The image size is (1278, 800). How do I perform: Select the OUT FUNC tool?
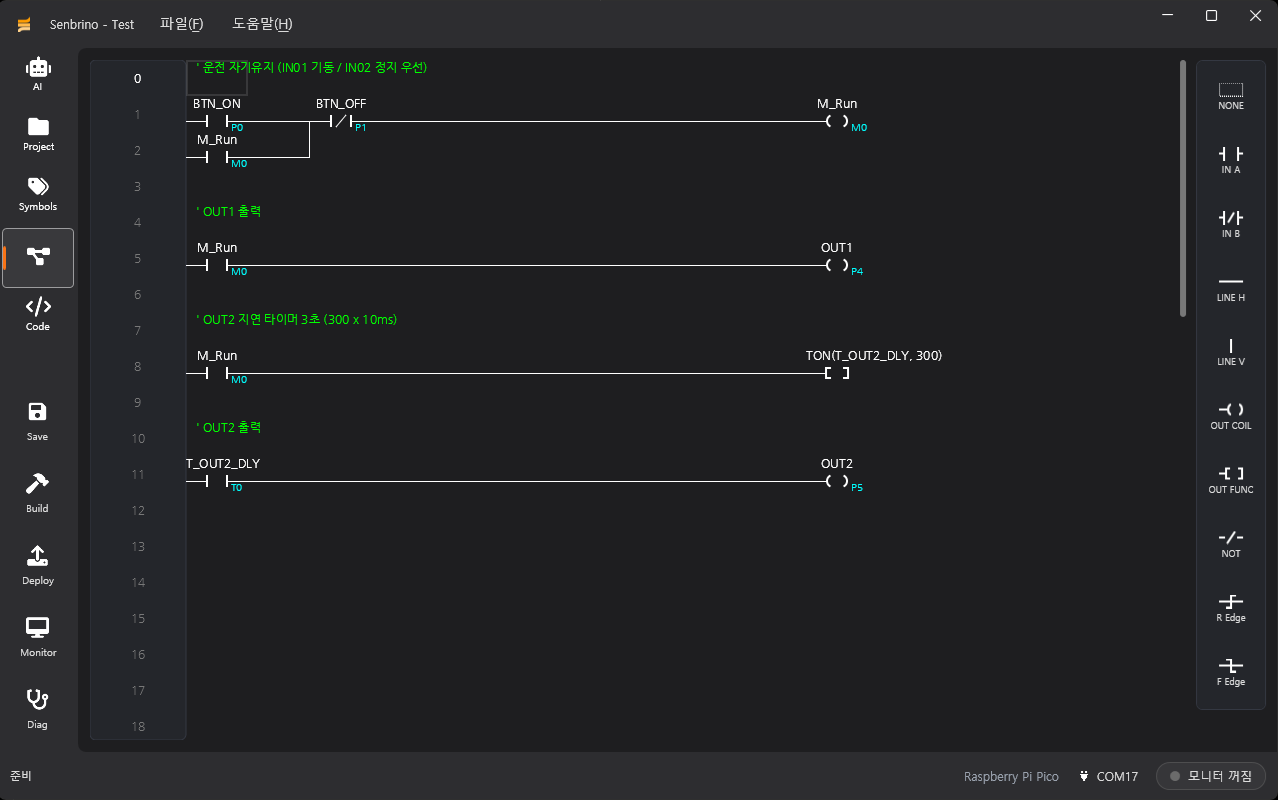[x=1231, y=481]
